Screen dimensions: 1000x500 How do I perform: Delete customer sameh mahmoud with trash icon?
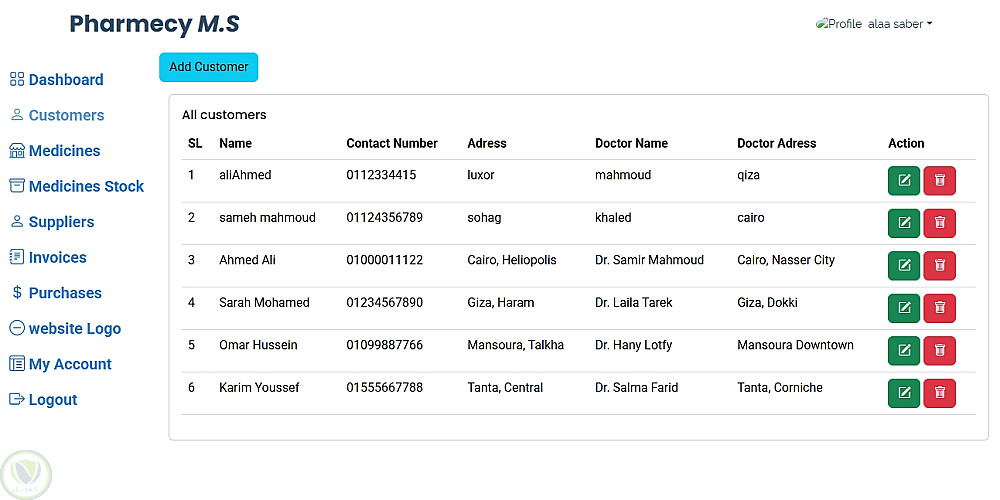(939, 223)
